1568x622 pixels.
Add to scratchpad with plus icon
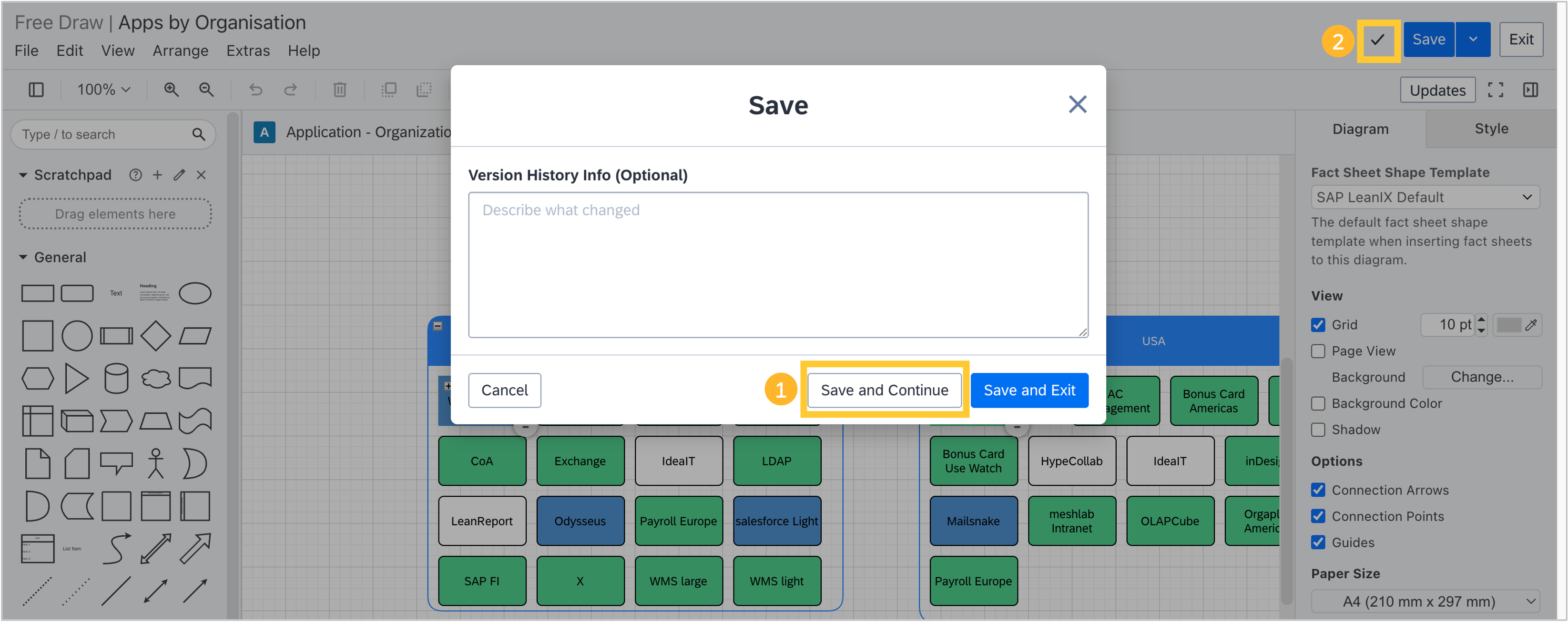click(x=157, y=175)
